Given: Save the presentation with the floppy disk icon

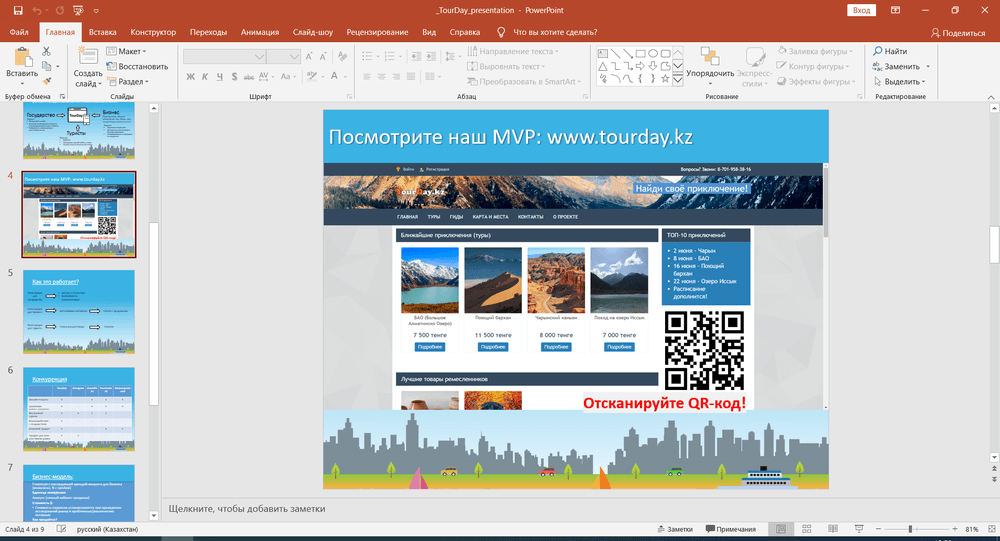Looking at the screenshot, I should click(18, 10).
